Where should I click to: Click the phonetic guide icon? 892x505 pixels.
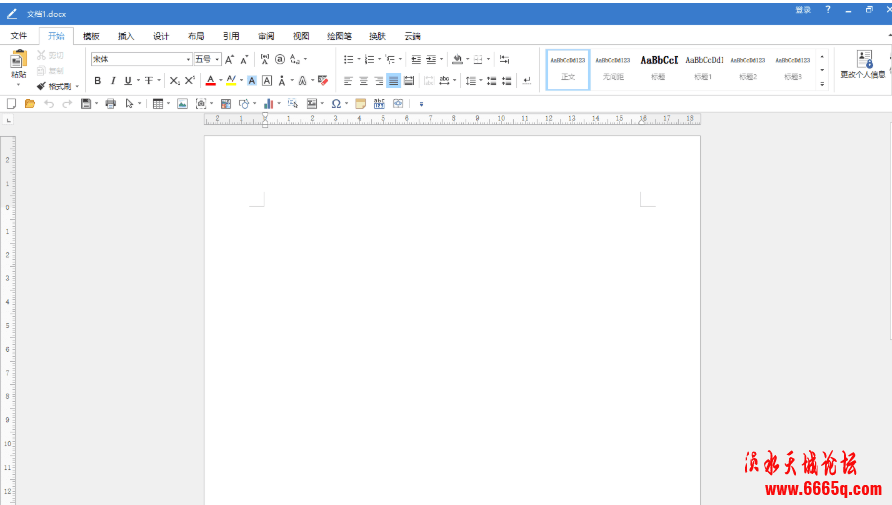(x=265, y=59)
